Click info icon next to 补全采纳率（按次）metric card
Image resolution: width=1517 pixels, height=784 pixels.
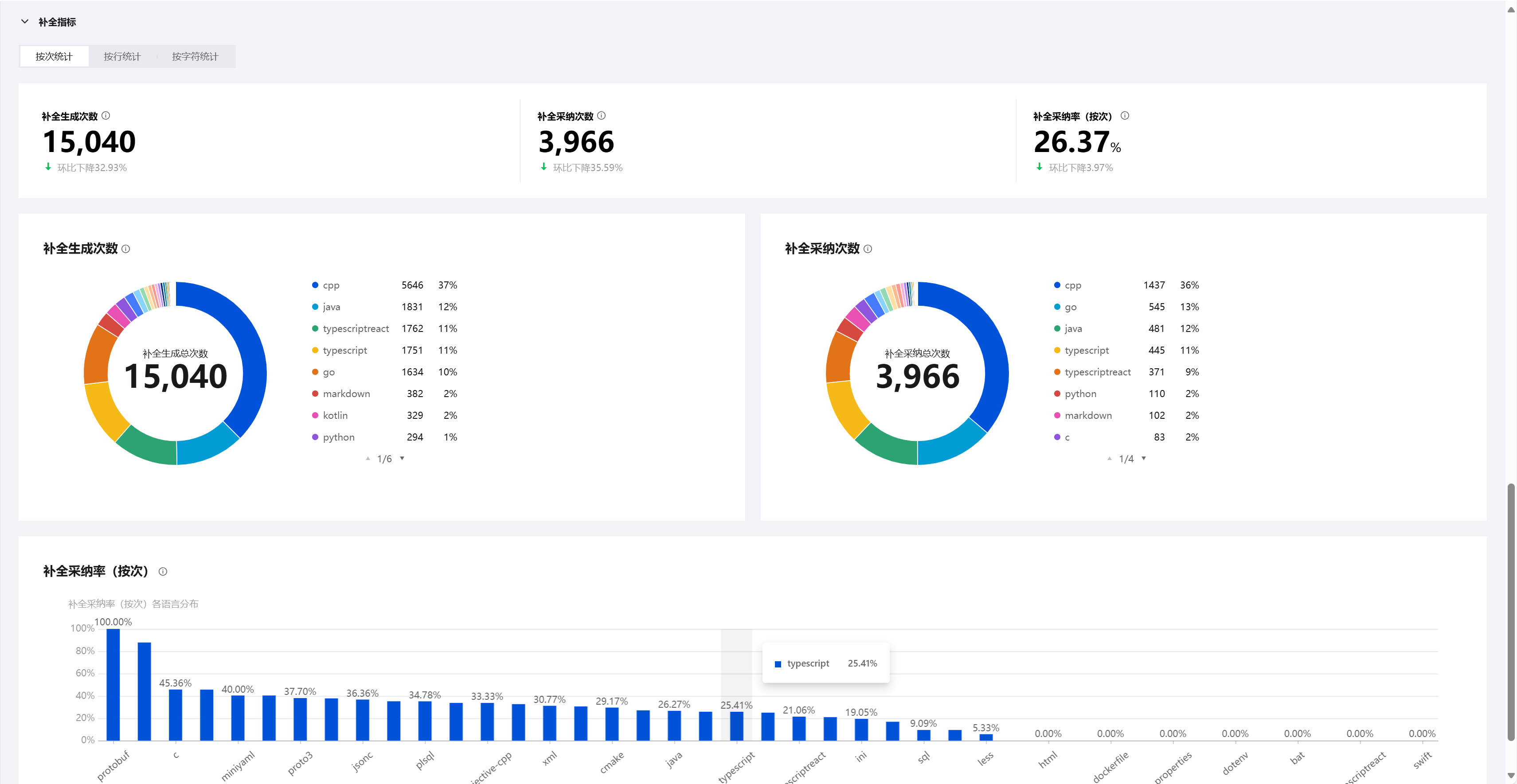point(1125,116)
